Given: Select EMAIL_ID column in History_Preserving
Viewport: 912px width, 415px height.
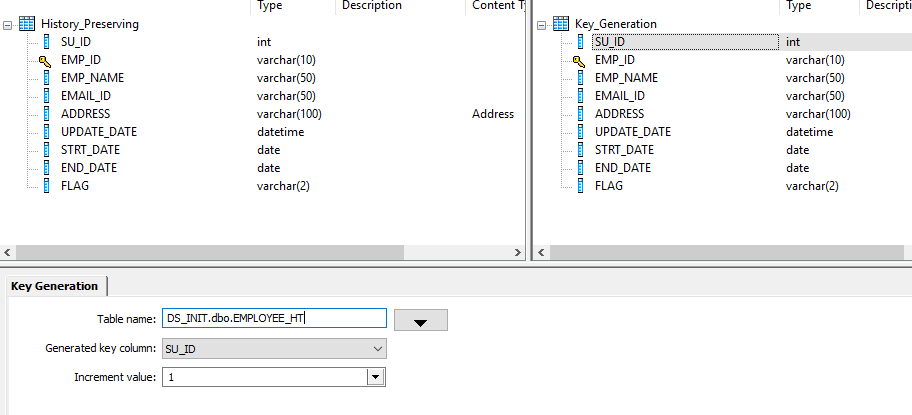Looking at the screenshot, I should click(x=86, y=96).
